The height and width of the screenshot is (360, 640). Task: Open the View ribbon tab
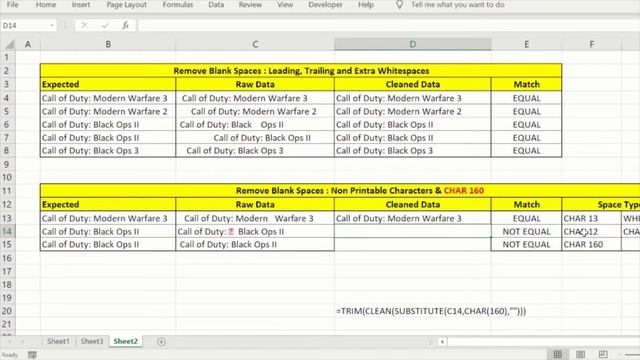[x=285, y=5]
